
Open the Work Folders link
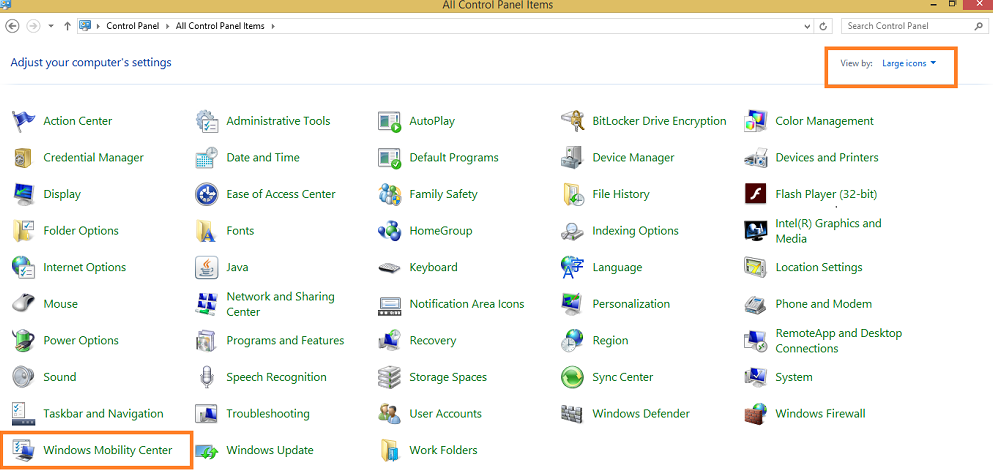tap(443, 450)
